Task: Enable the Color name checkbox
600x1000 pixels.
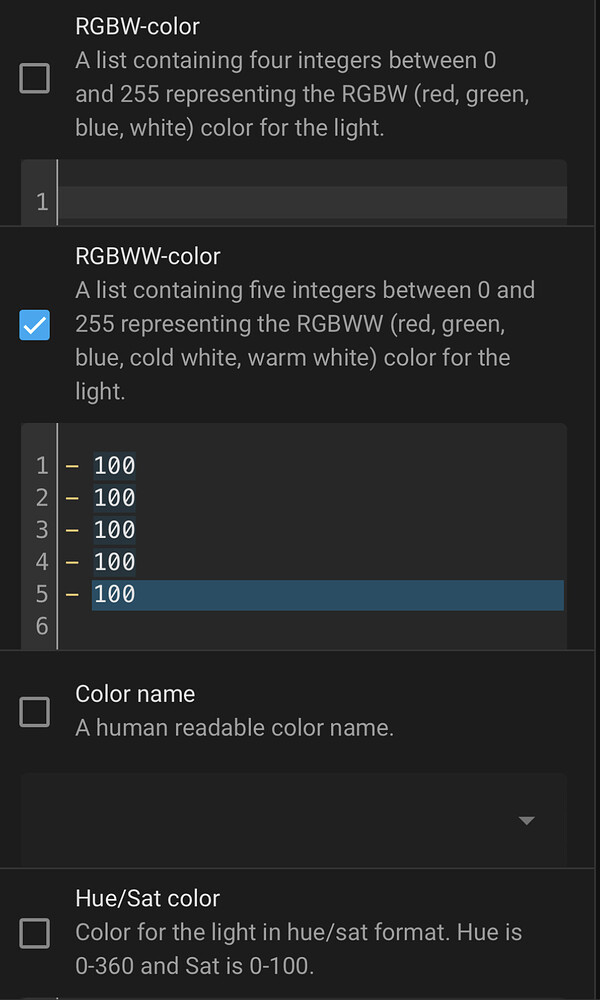Action: [33, 711]
